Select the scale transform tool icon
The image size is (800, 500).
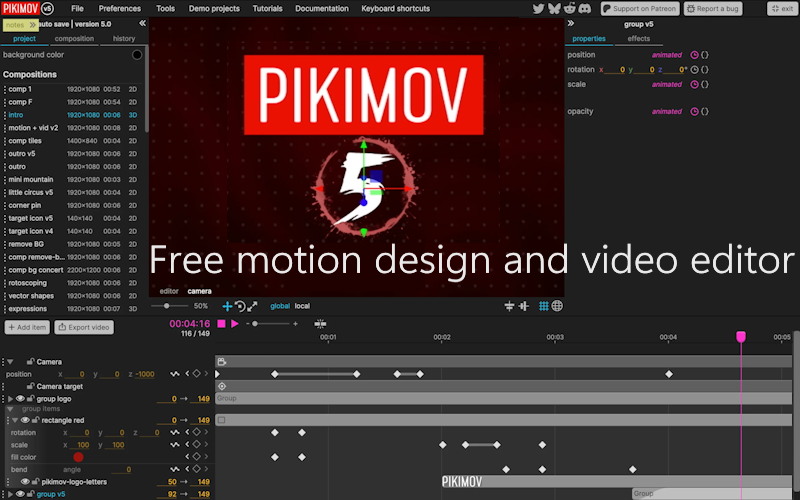tap(252, 306)
